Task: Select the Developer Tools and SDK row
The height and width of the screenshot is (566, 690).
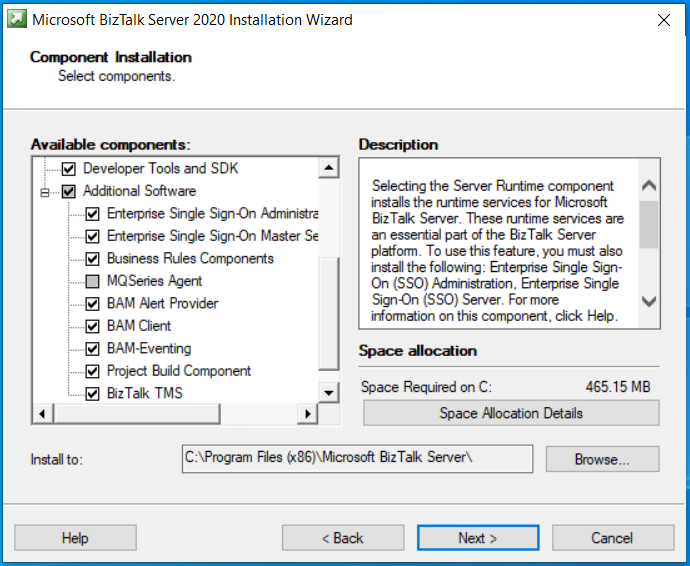Action: click(x=161, y=168)
